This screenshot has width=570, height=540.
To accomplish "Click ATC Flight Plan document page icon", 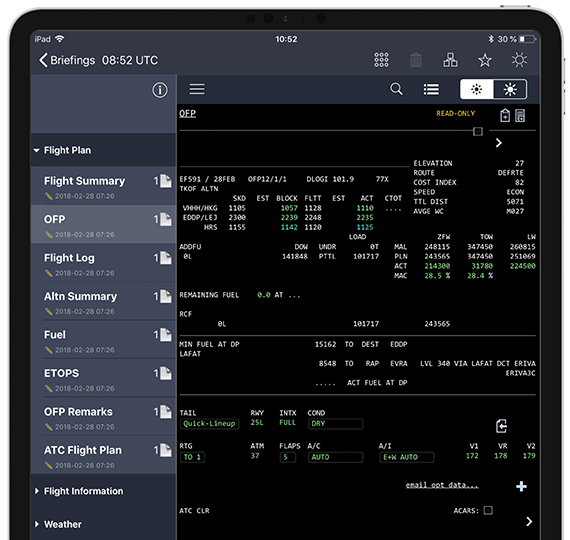I will (166, 450).
